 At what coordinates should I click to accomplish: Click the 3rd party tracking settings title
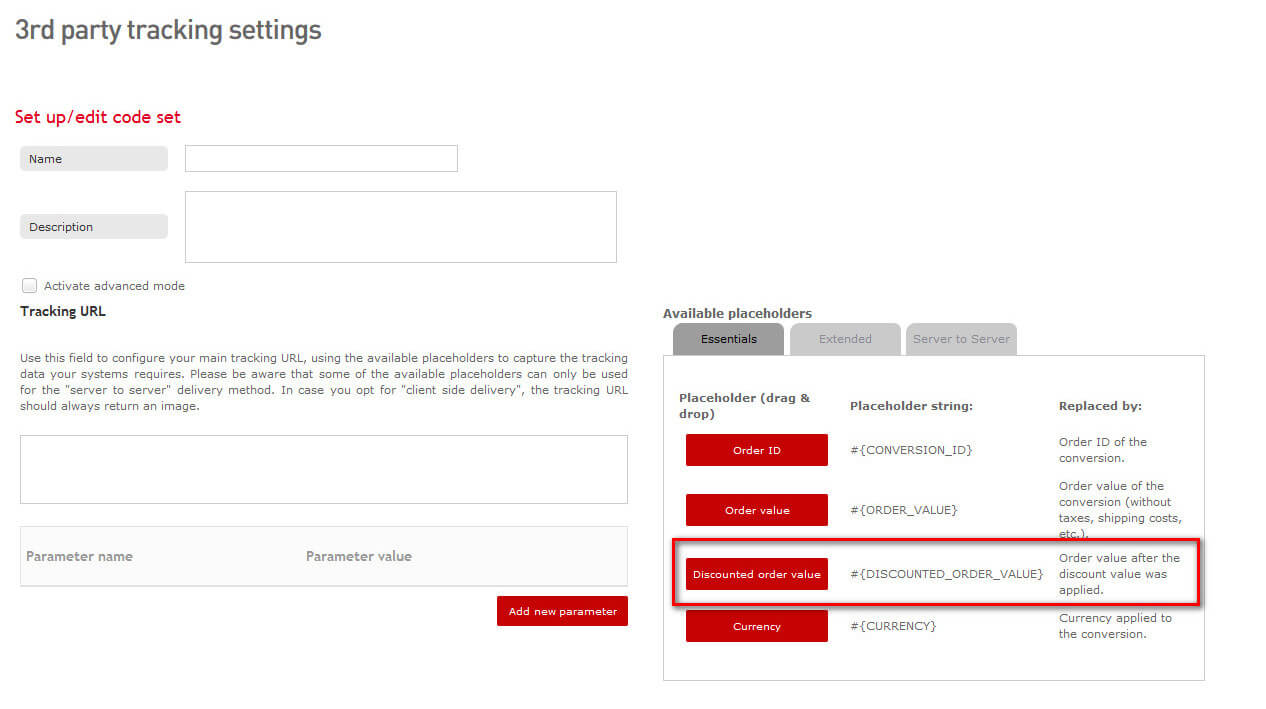point(168,30)
